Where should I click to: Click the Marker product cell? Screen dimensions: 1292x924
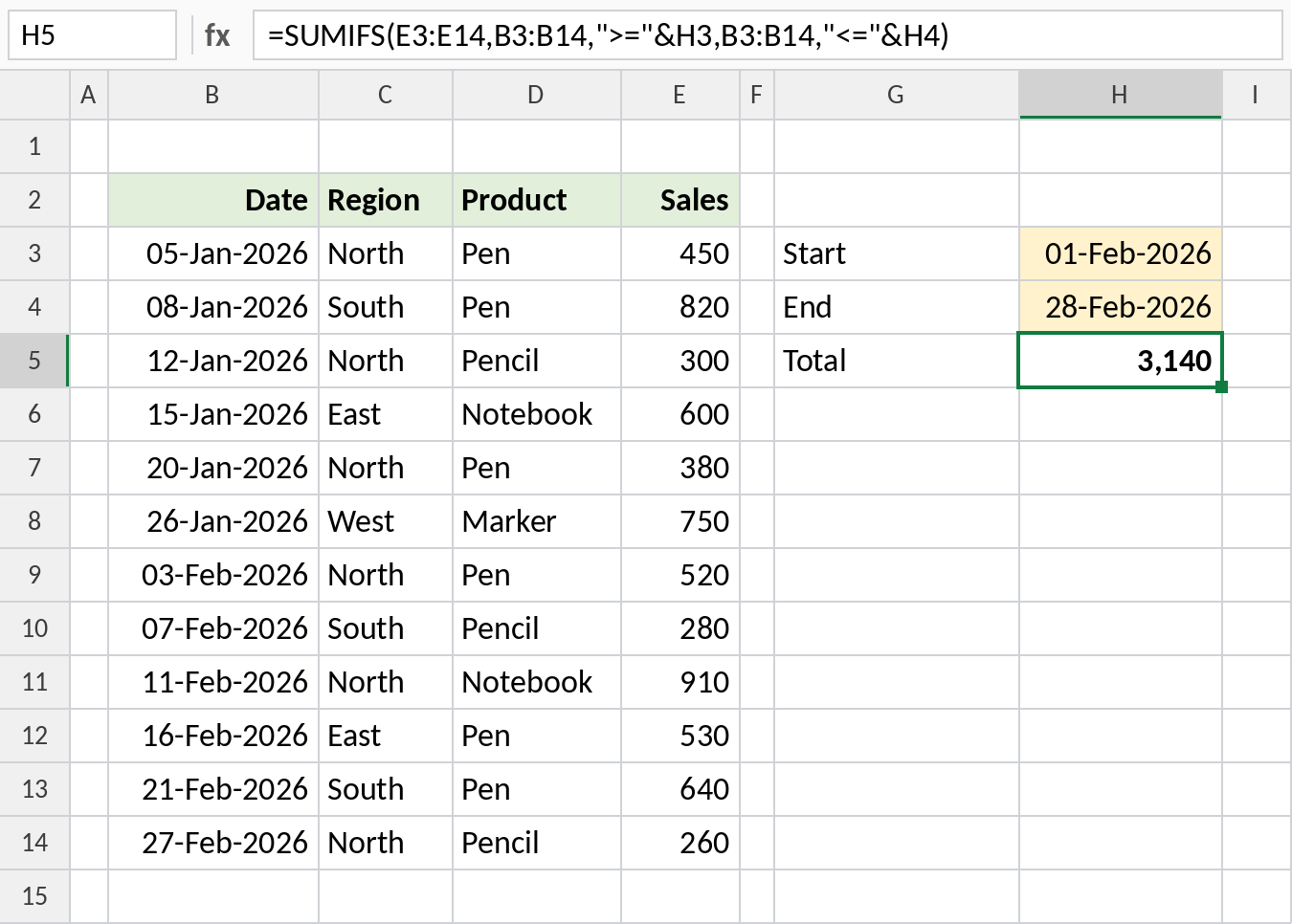point(536,521)
